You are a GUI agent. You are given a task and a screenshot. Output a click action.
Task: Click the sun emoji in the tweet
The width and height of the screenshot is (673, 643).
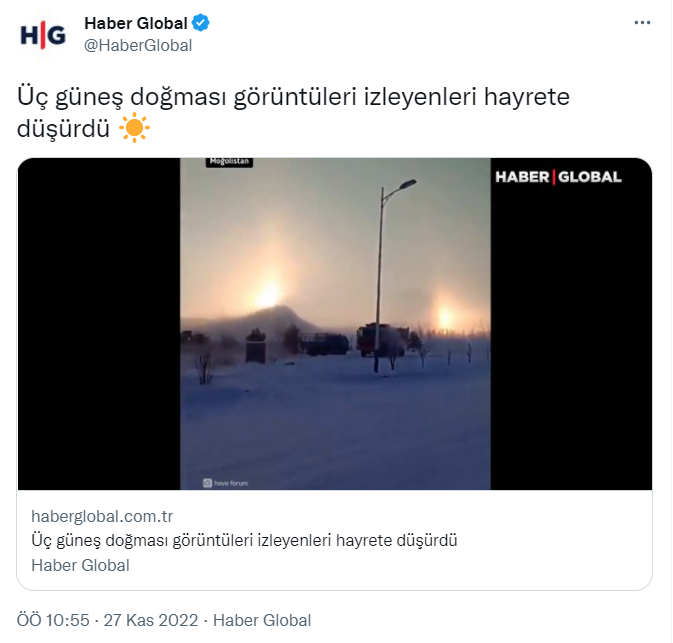[134, 127]
